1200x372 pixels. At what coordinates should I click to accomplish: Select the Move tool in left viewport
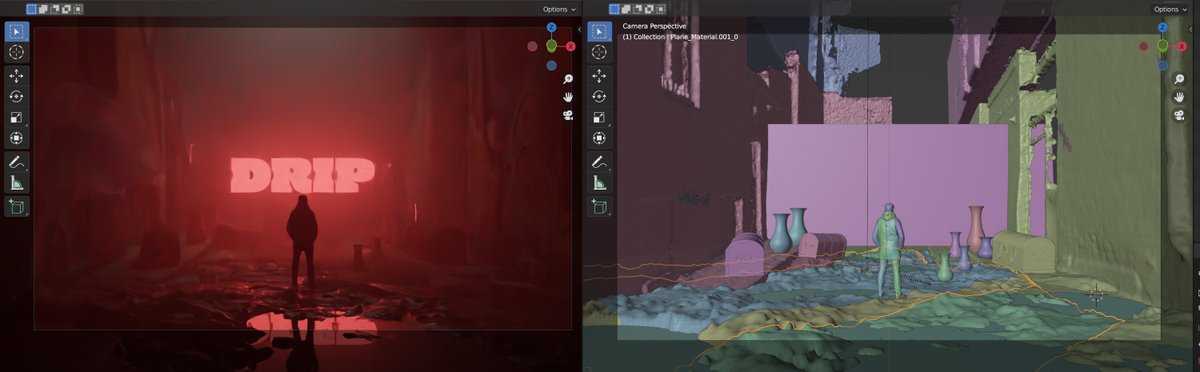(x=17, y=76)
